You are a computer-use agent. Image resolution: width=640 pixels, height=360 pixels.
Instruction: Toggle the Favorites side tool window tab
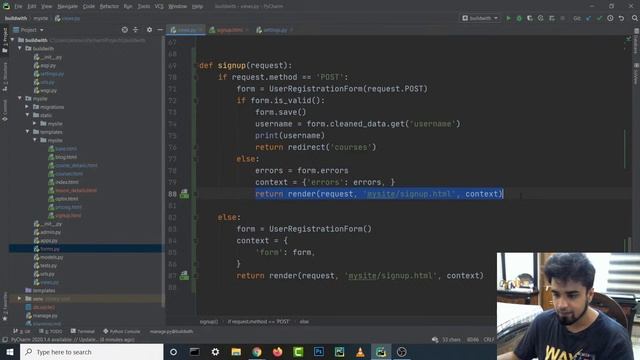[4, 306]
